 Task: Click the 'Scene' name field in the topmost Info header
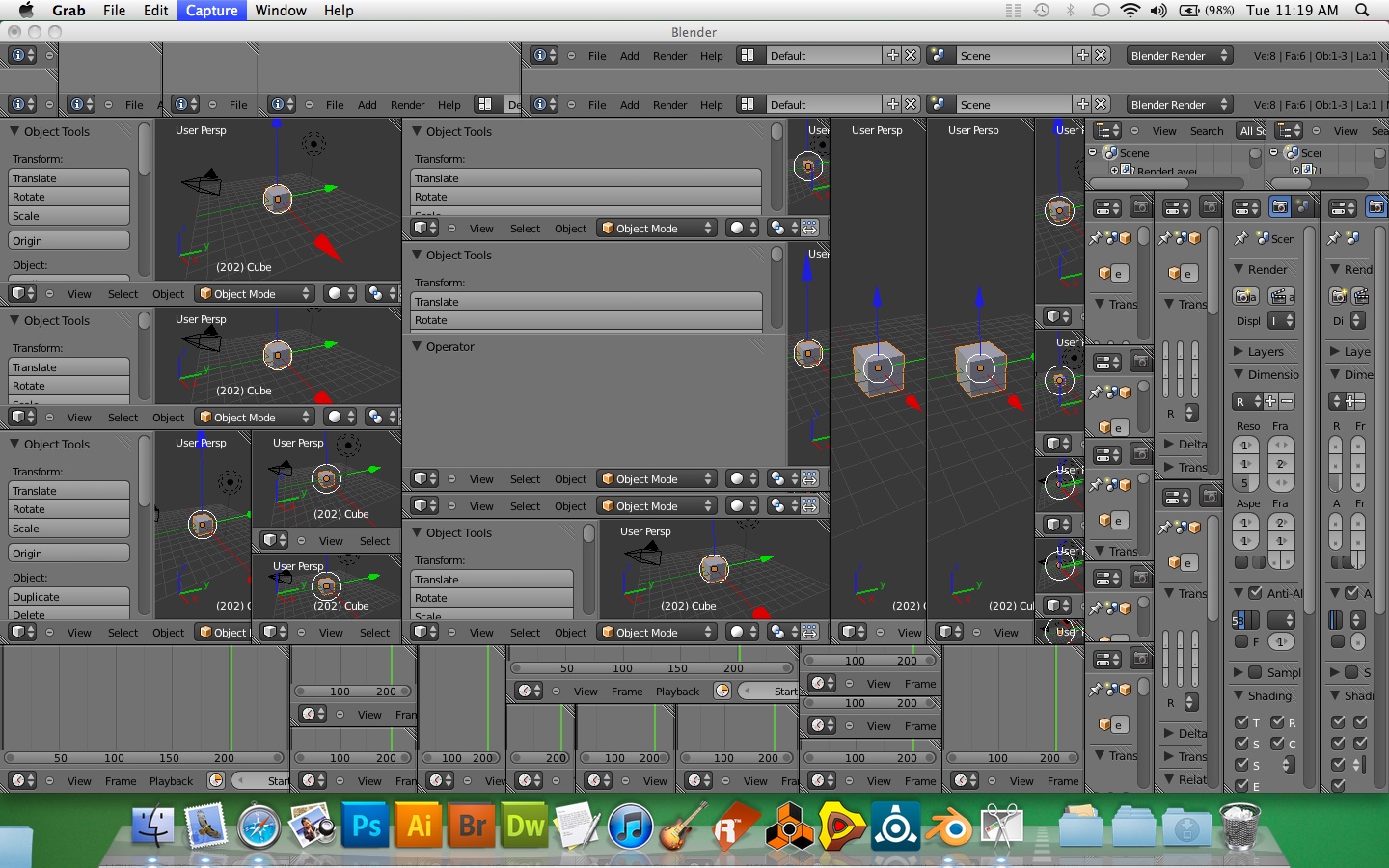(x=1013, y=56)
